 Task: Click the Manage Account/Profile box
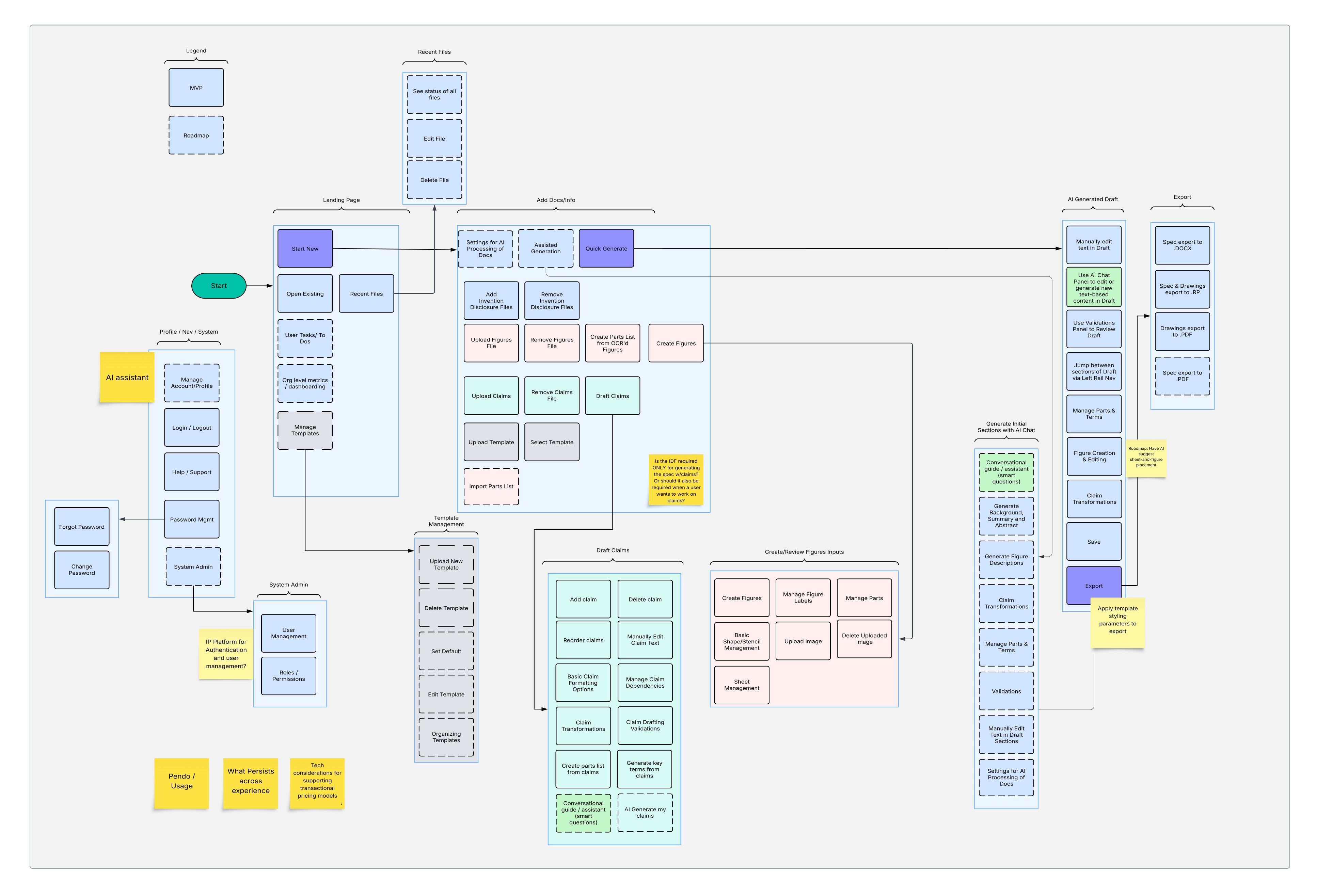coord(192,383)
